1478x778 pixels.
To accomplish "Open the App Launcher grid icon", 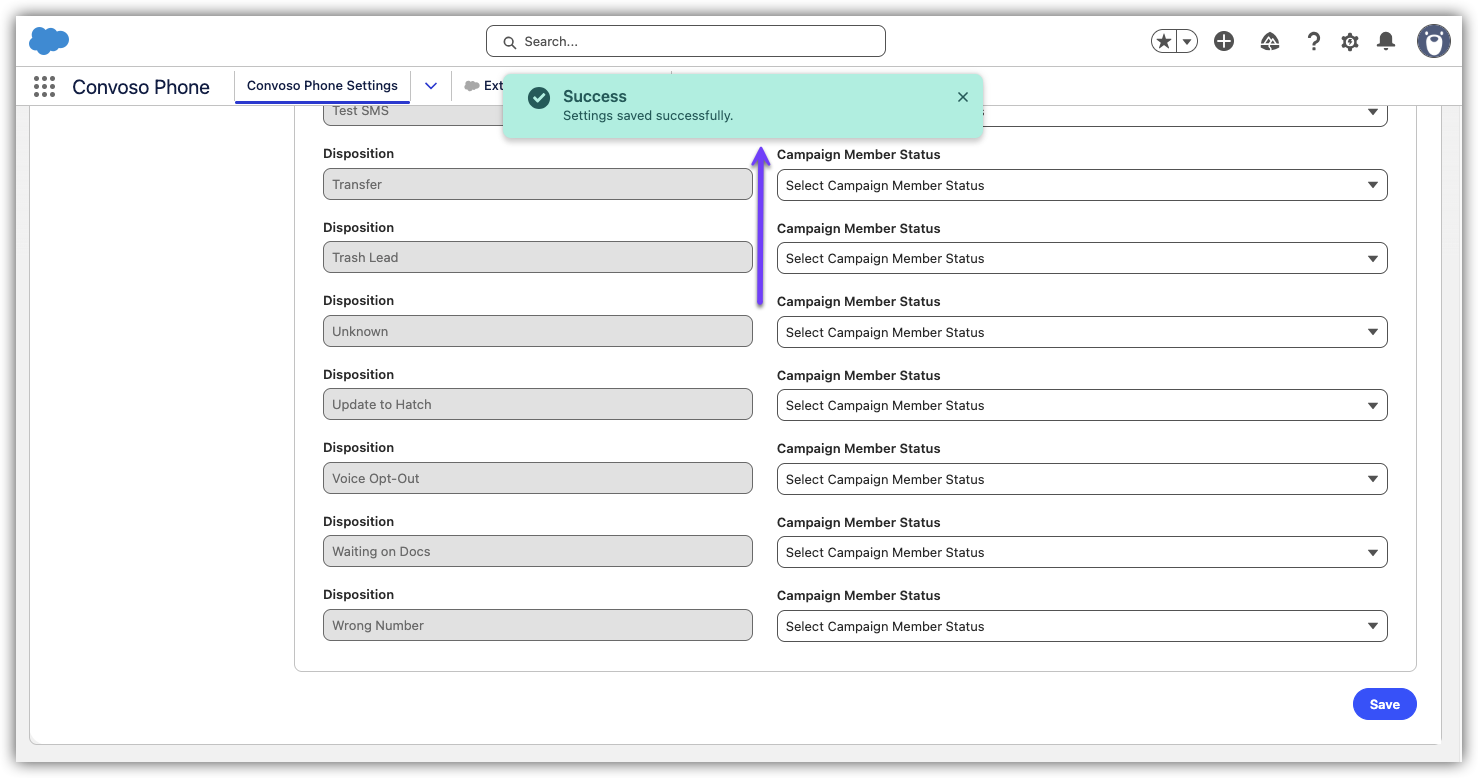I will pos(44,87).
